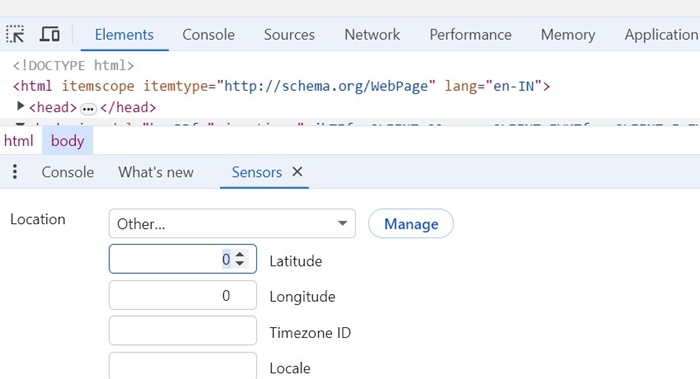Increase Latitude with the up stepper arrow

(x=240, y=255)
